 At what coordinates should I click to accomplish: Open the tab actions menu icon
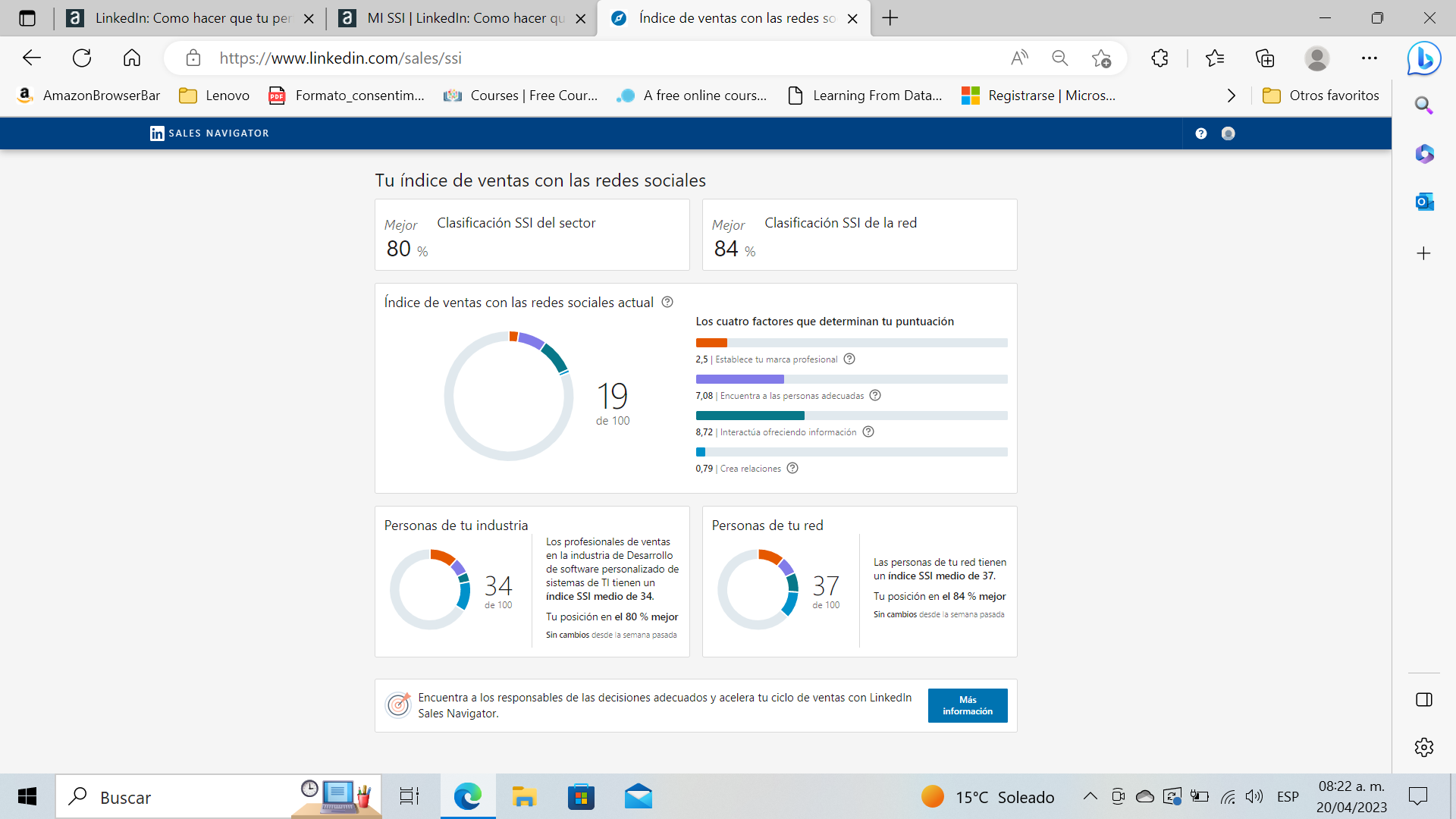tap(27, 18)
